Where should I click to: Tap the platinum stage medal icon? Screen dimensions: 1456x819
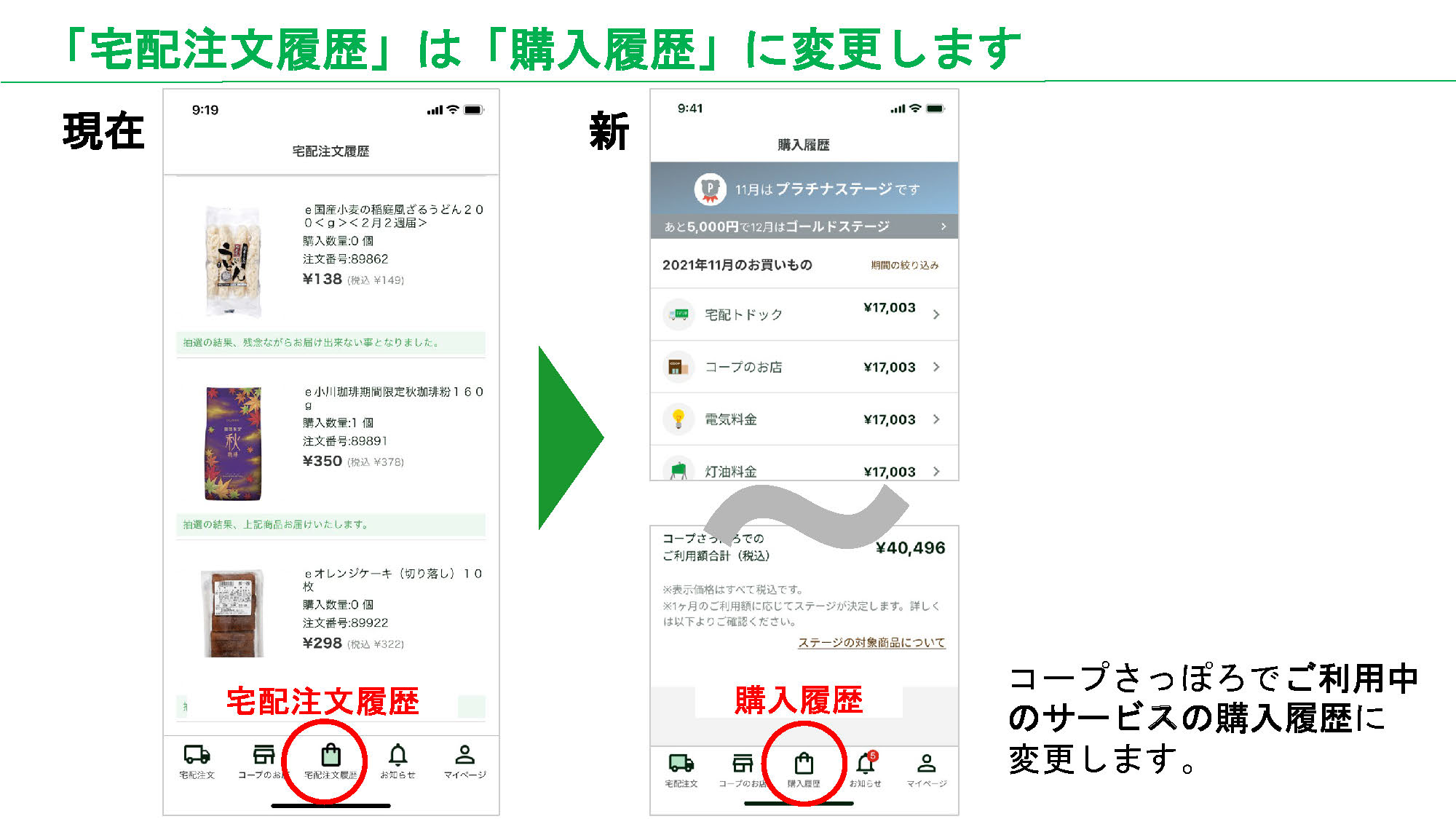710,189
